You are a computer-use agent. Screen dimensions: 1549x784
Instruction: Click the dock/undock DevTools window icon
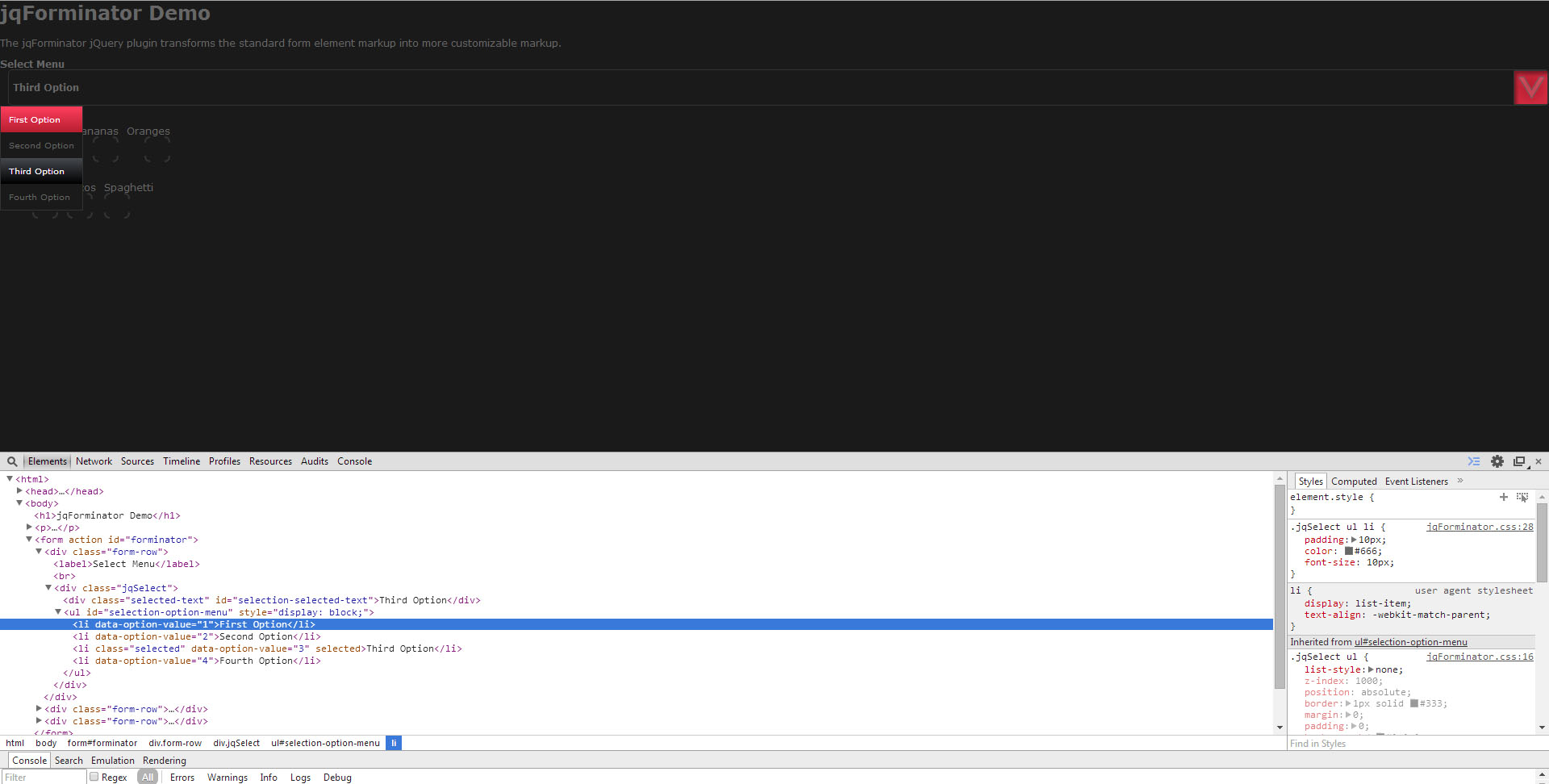coord(1520,461)
